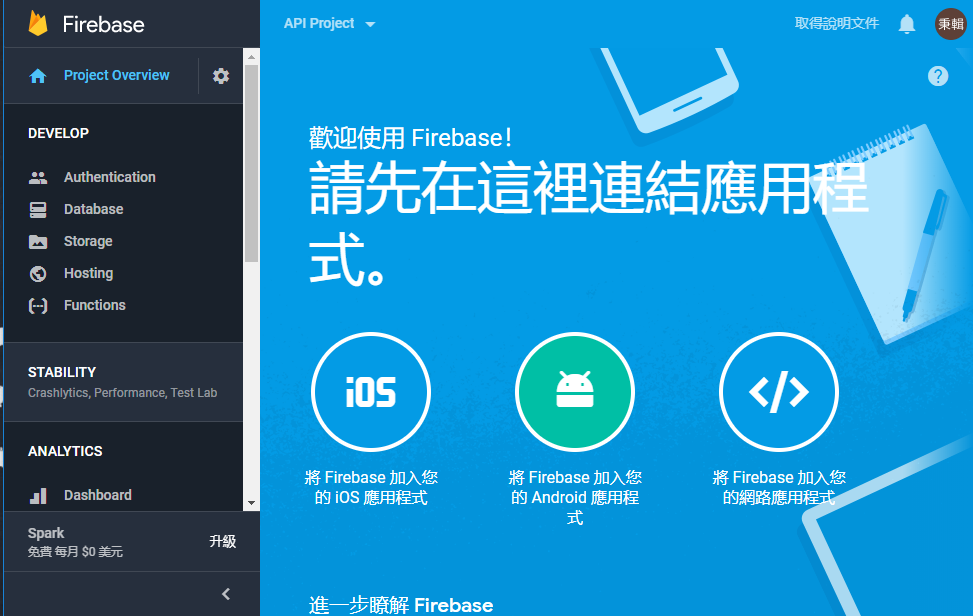Add Firebase to iOS app circle
Viewport: 973px width, 616px height.
tap(371, 392)
